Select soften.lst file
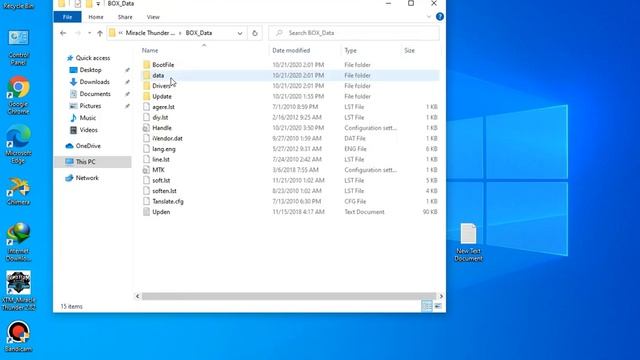Image resolution: width=640 pixels, height=360 pixels. coord(164,191)
